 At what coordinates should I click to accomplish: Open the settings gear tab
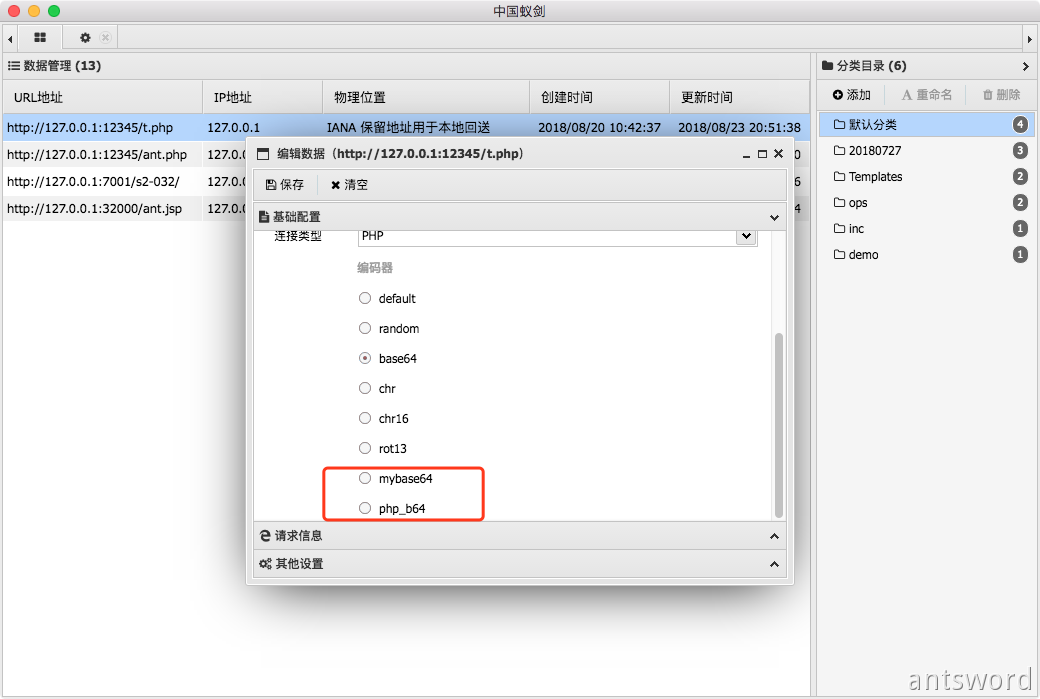(x=85, y=37)
